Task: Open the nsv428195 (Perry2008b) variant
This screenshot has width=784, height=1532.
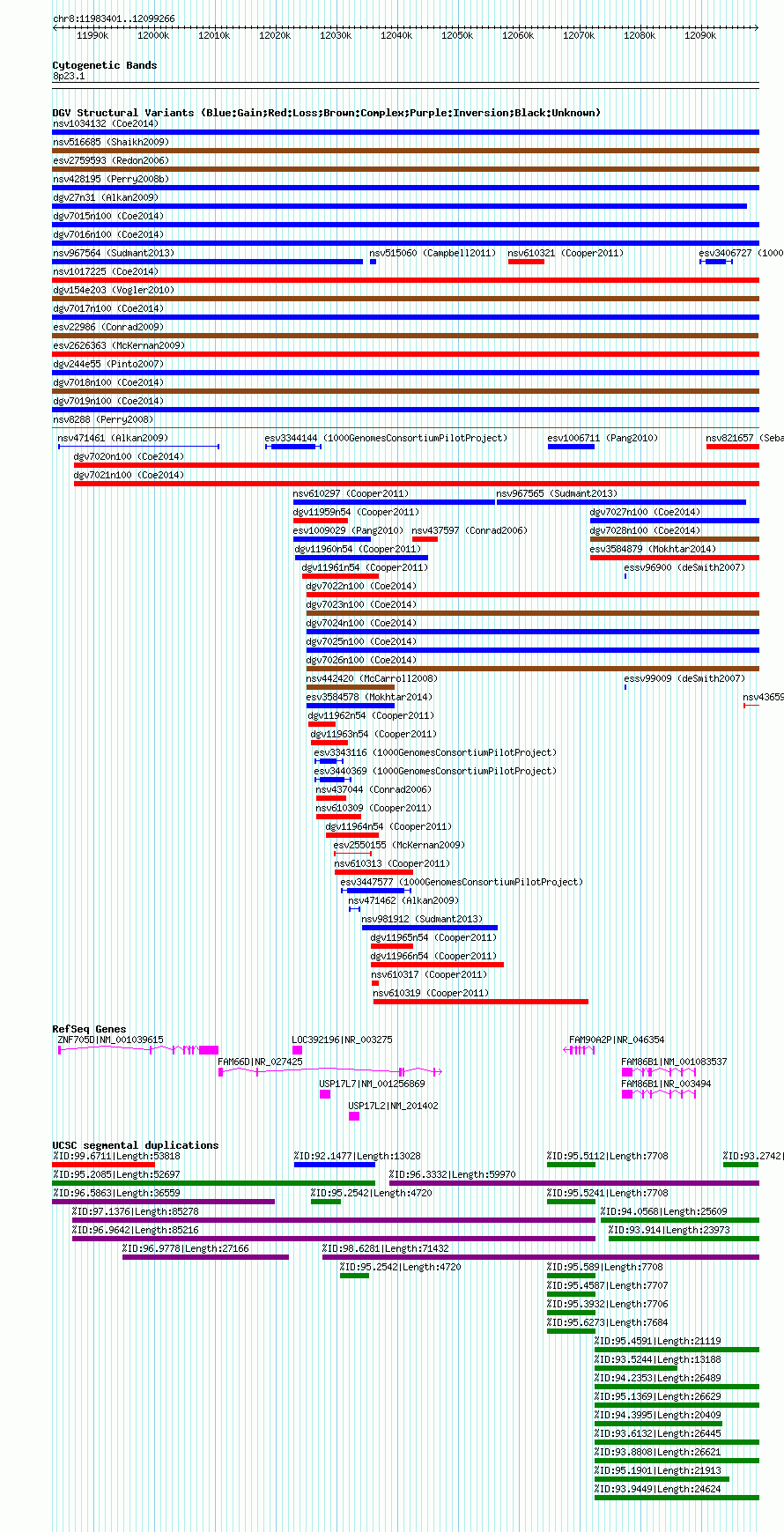Action: coord(111,179)
